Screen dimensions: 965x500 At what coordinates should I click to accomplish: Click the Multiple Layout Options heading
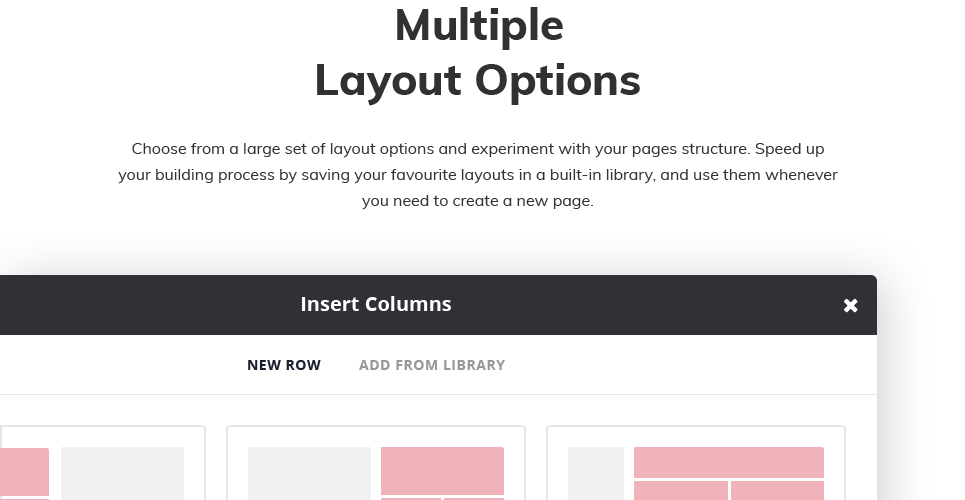478,53
